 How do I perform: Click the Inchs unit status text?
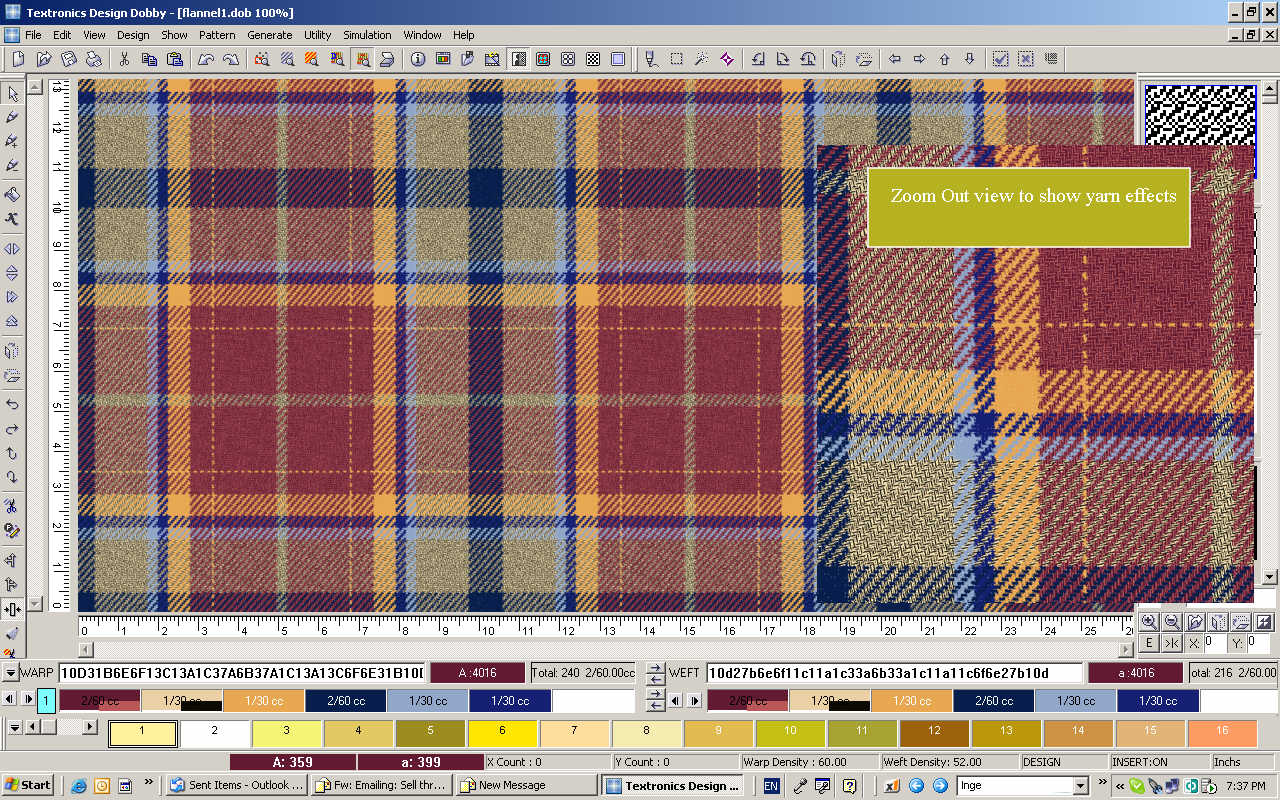(1227, 762)
